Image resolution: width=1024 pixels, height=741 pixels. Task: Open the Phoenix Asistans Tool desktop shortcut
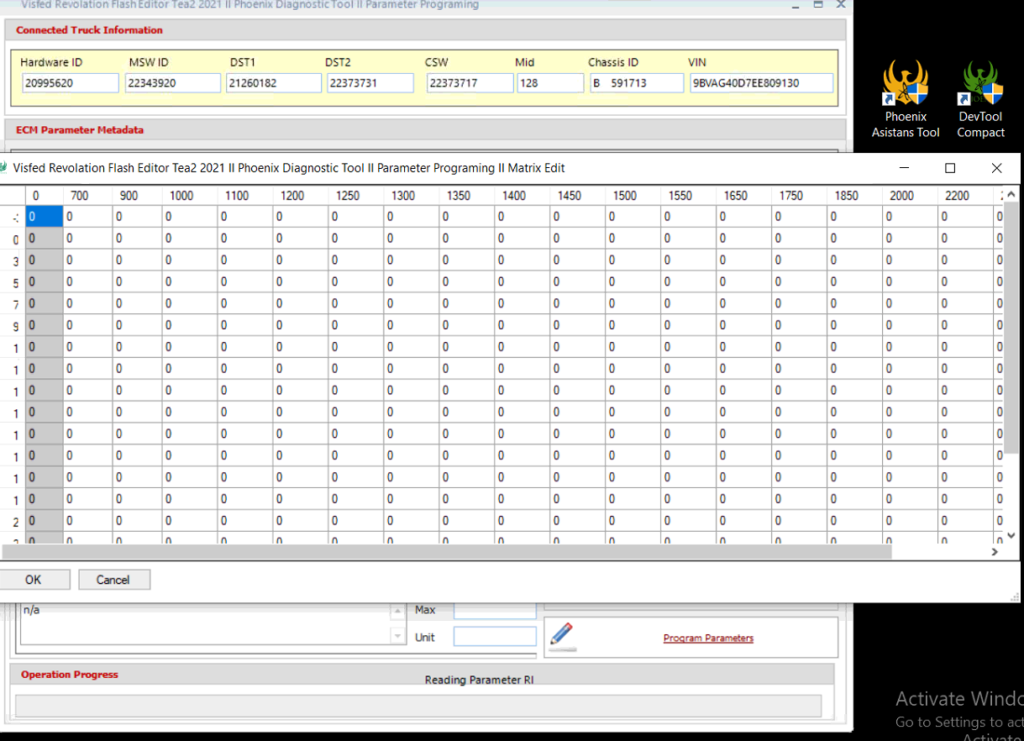point(905,99)
